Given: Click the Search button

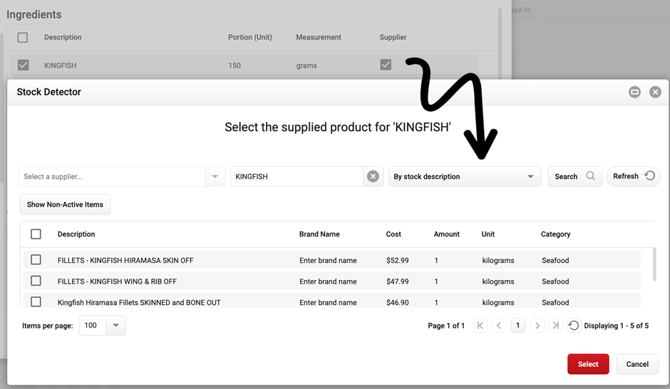Looking at the screenshot, I should (x=575, y=176).
